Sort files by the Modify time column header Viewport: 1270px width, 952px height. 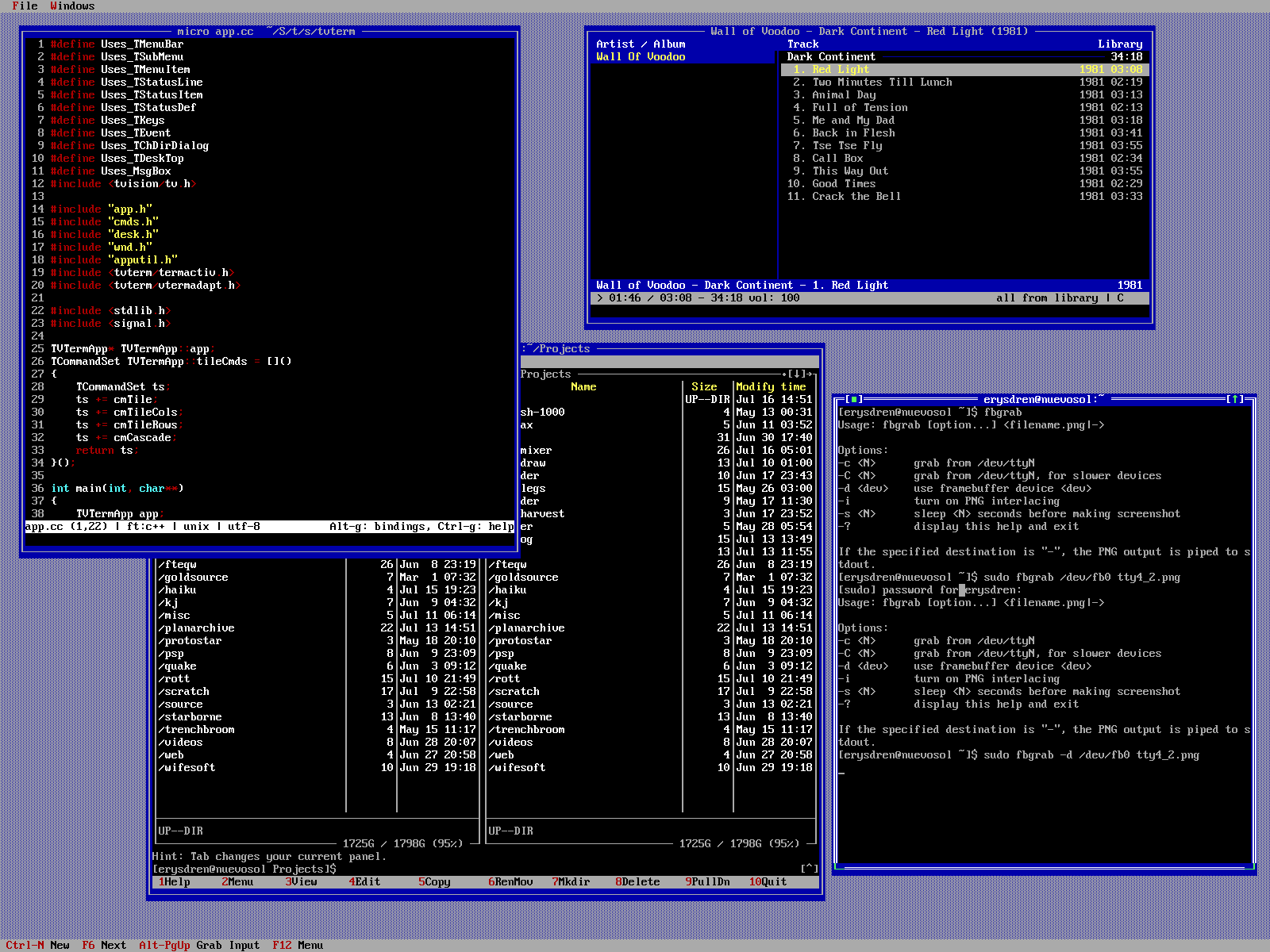(x=770, y=387)
